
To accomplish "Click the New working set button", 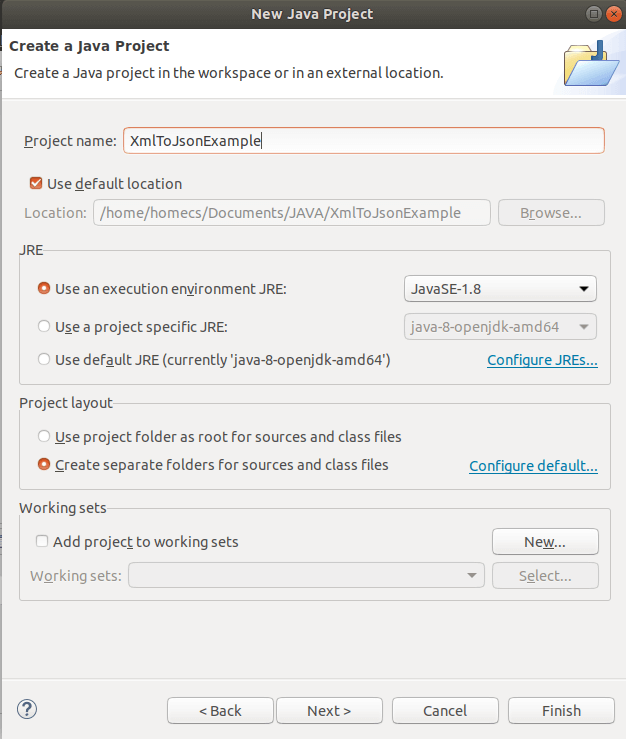I will pyautogui.click(x=545, y=542).
